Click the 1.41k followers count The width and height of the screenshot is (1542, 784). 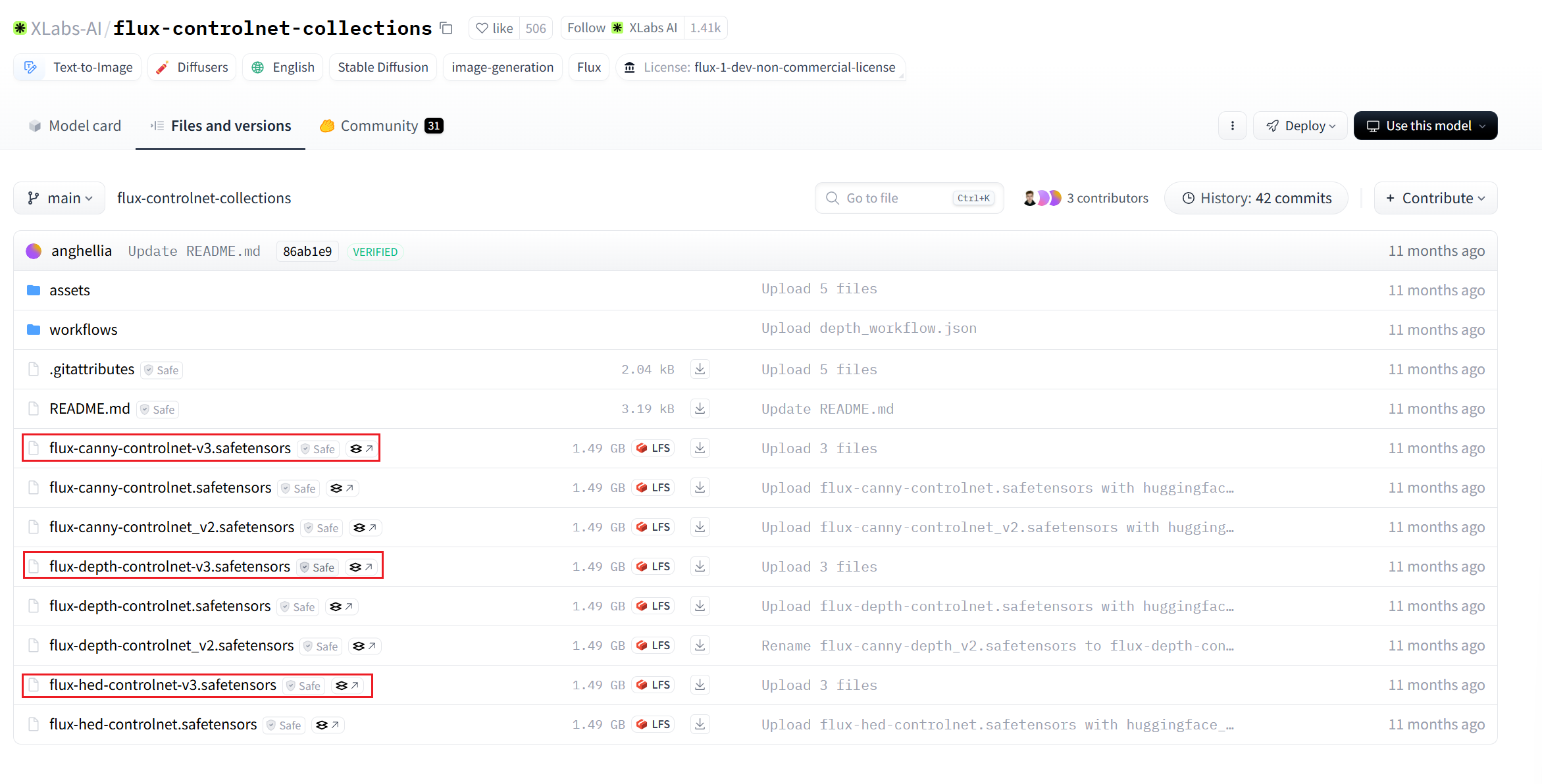pos(706,28)
